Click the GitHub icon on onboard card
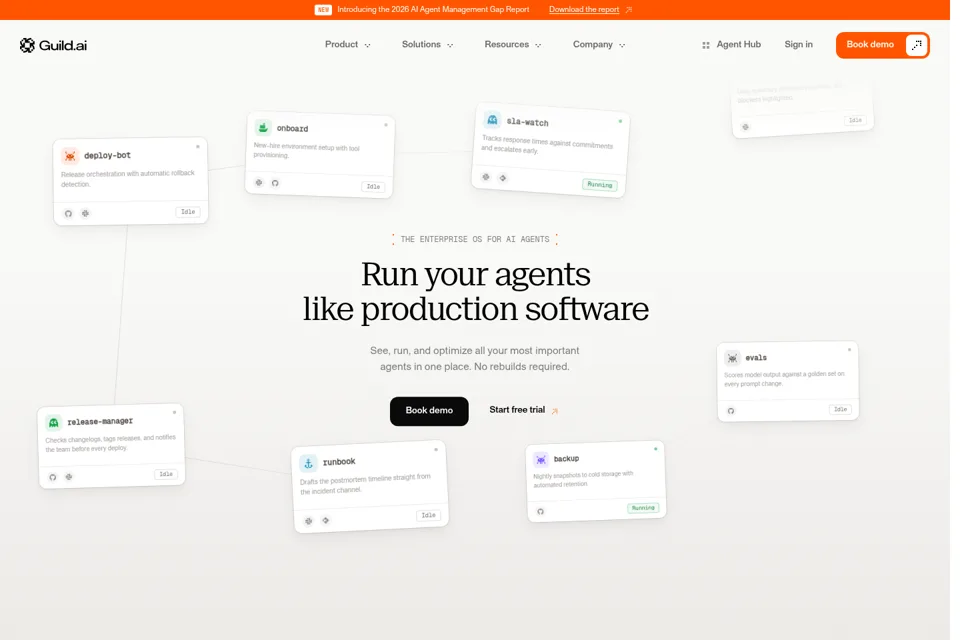The width and height of the screenshot is (960, 640). [276, 183]
